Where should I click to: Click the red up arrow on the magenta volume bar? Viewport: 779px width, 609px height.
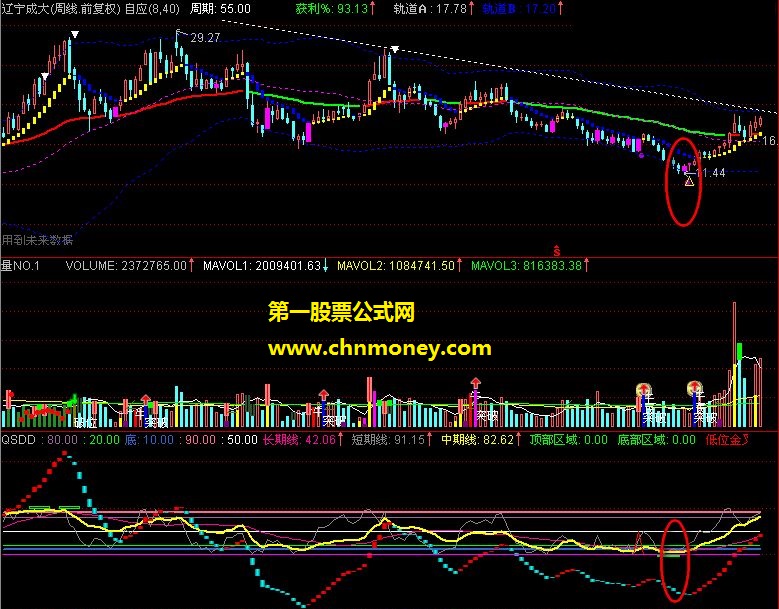(475, 383)
